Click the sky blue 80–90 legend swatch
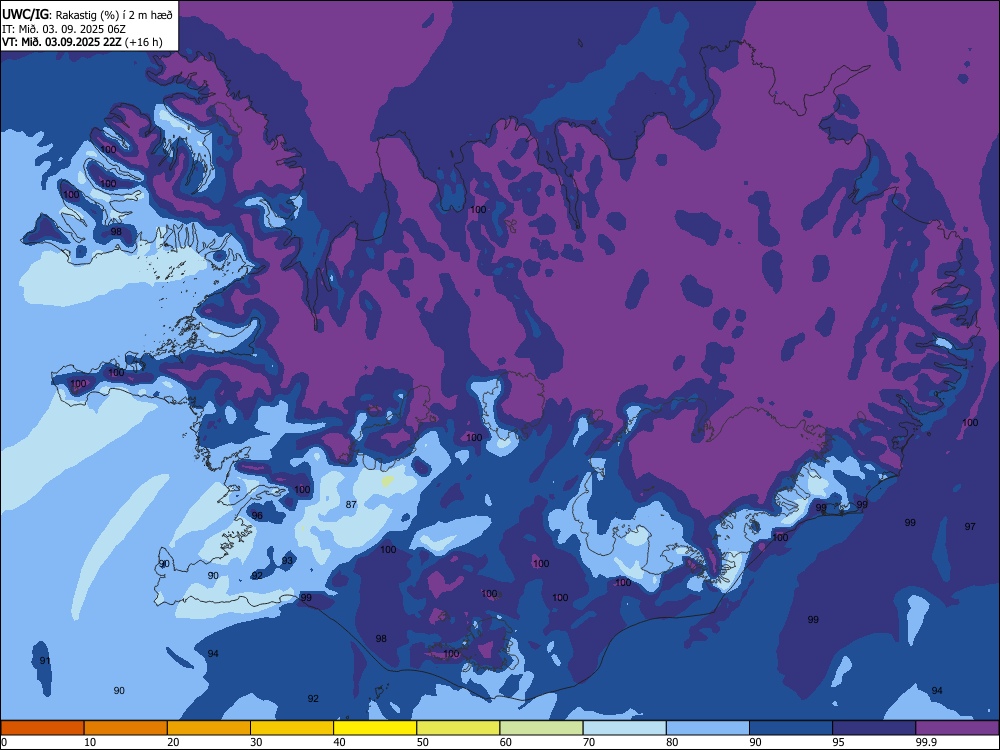This screenshot has width=1000, height=750. (708, 728)
